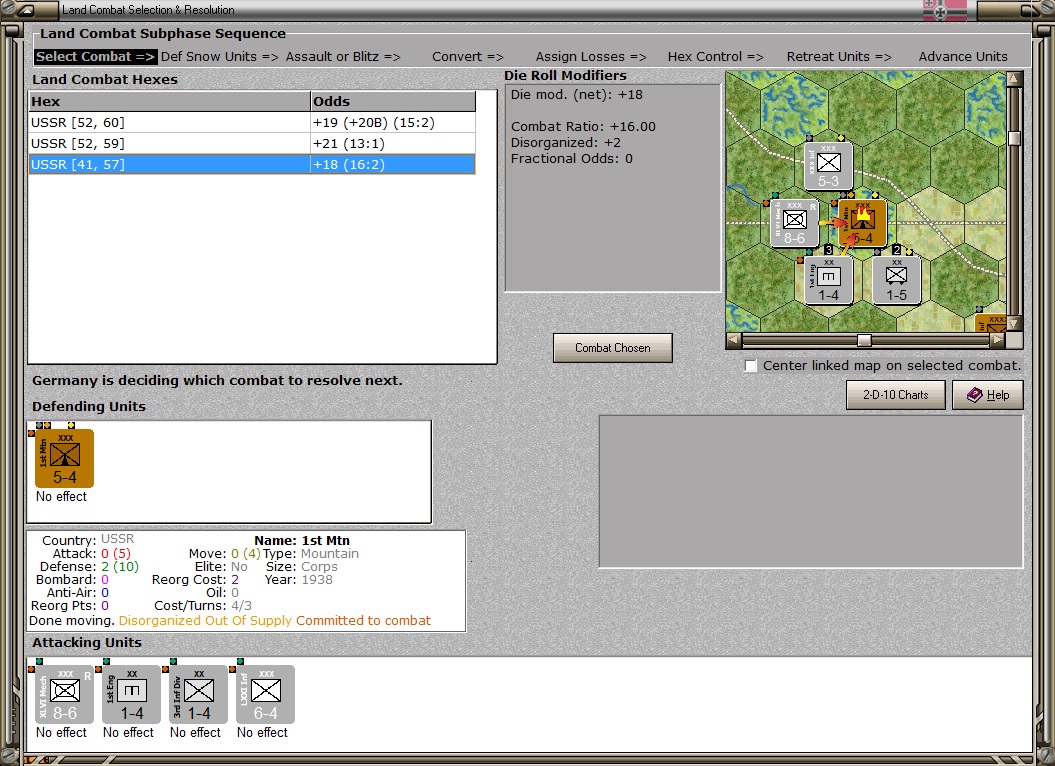Screen dimensions: 1055x766
Task: Click the Combat Chosen button
Action: [612, 348]
